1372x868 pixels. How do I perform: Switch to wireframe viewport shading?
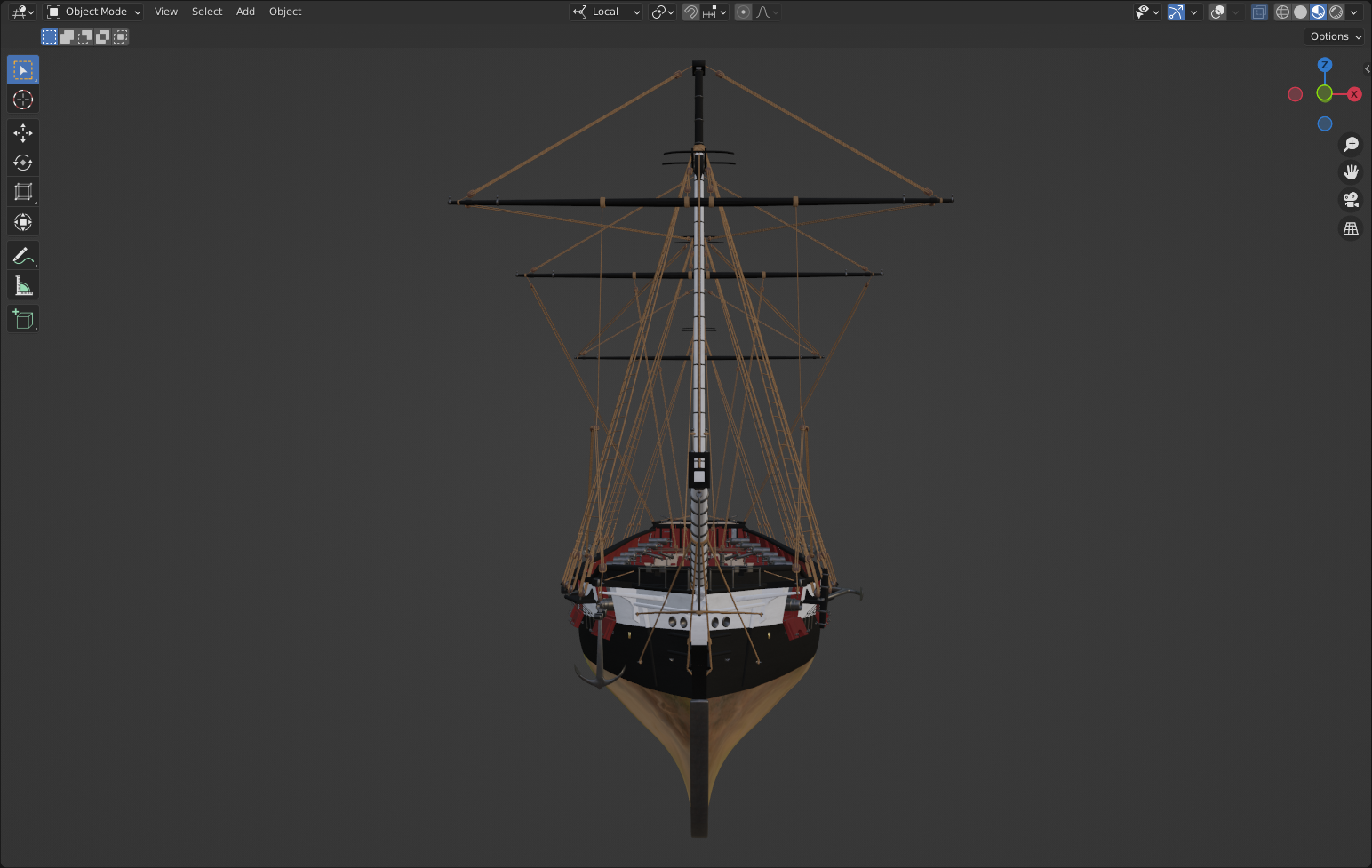[1282, 12]
